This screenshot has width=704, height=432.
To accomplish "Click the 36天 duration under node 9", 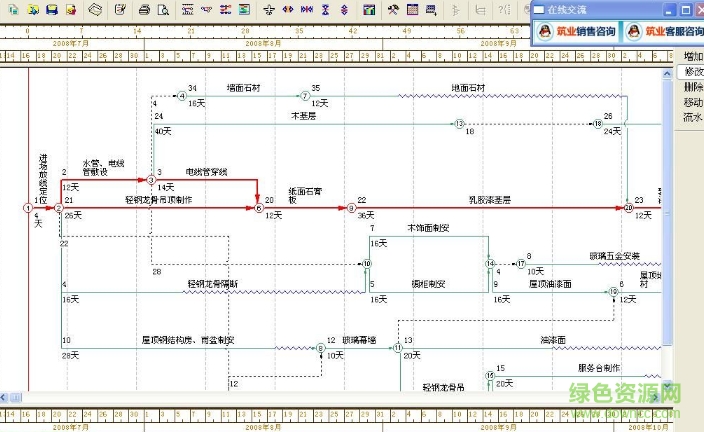I will pos(365,216).
